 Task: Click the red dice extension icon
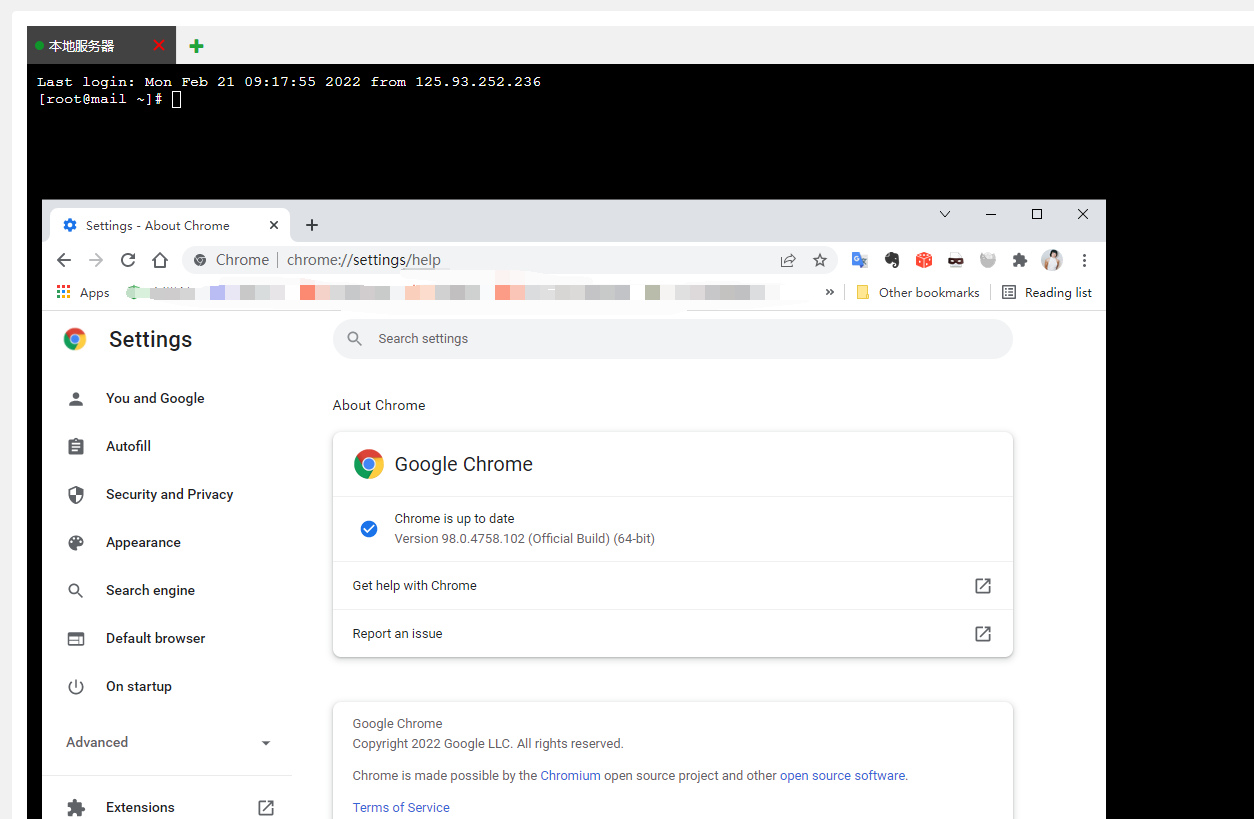924,260
